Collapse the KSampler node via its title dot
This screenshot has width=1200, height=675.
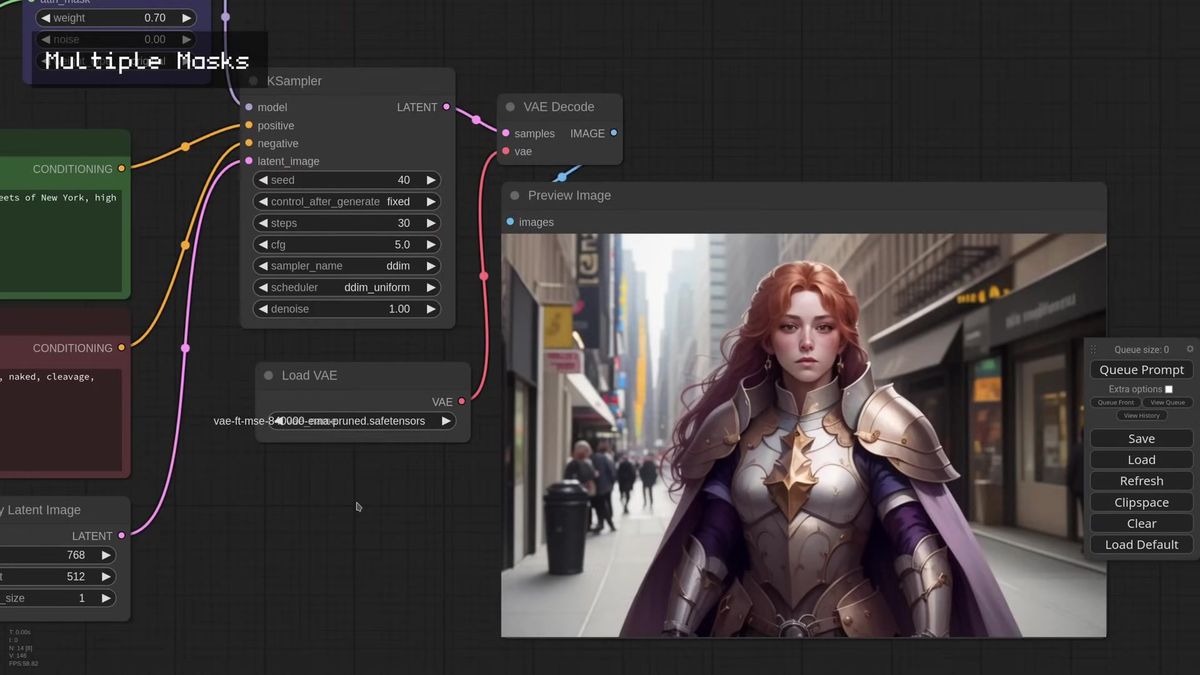pyautogui.click(x=253, y=81)
